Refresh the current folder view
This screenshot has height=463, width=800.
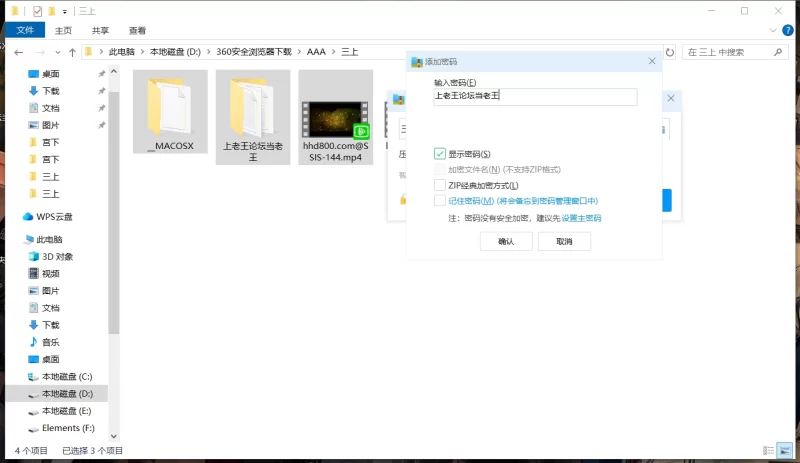(x=670, y=52)
